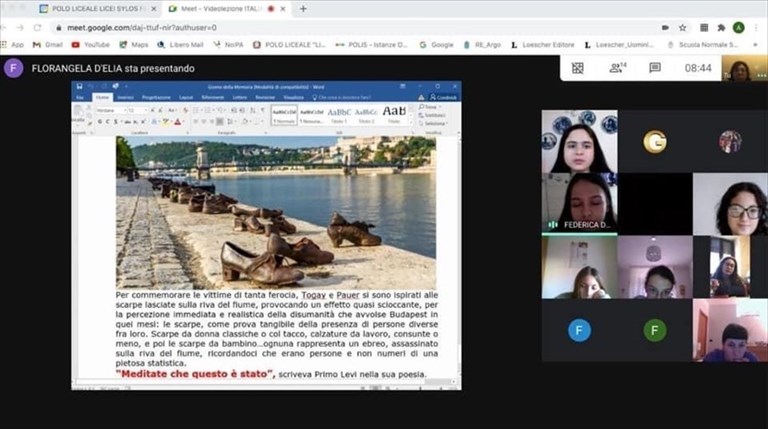Sort paragraph text in Word ribbon
Screen dimensions: 768x429
coord(252,110)
